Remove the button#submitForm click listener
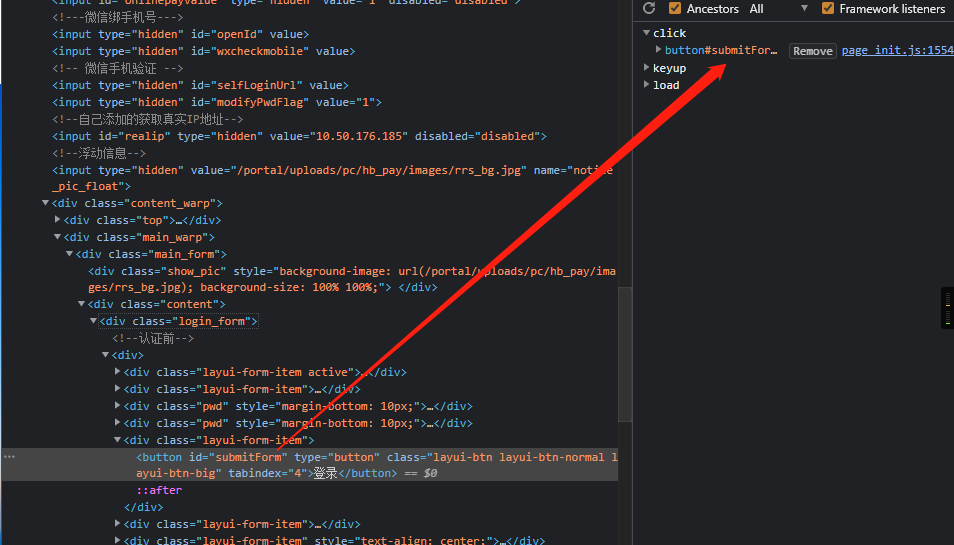The image size is (954, 545). click(813, 51)
